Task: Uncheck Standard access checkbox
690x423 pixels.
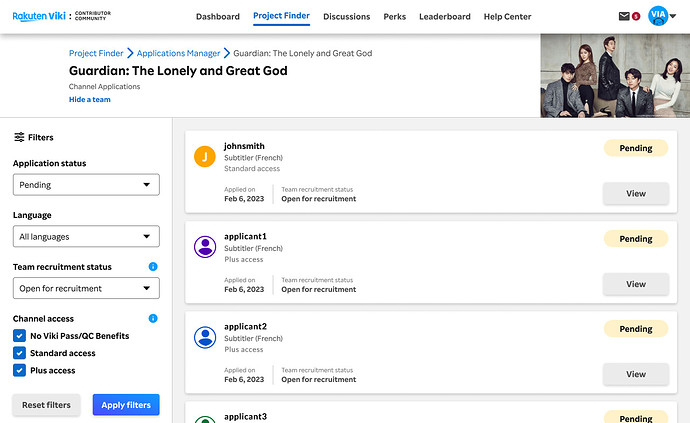Action: 19,353
